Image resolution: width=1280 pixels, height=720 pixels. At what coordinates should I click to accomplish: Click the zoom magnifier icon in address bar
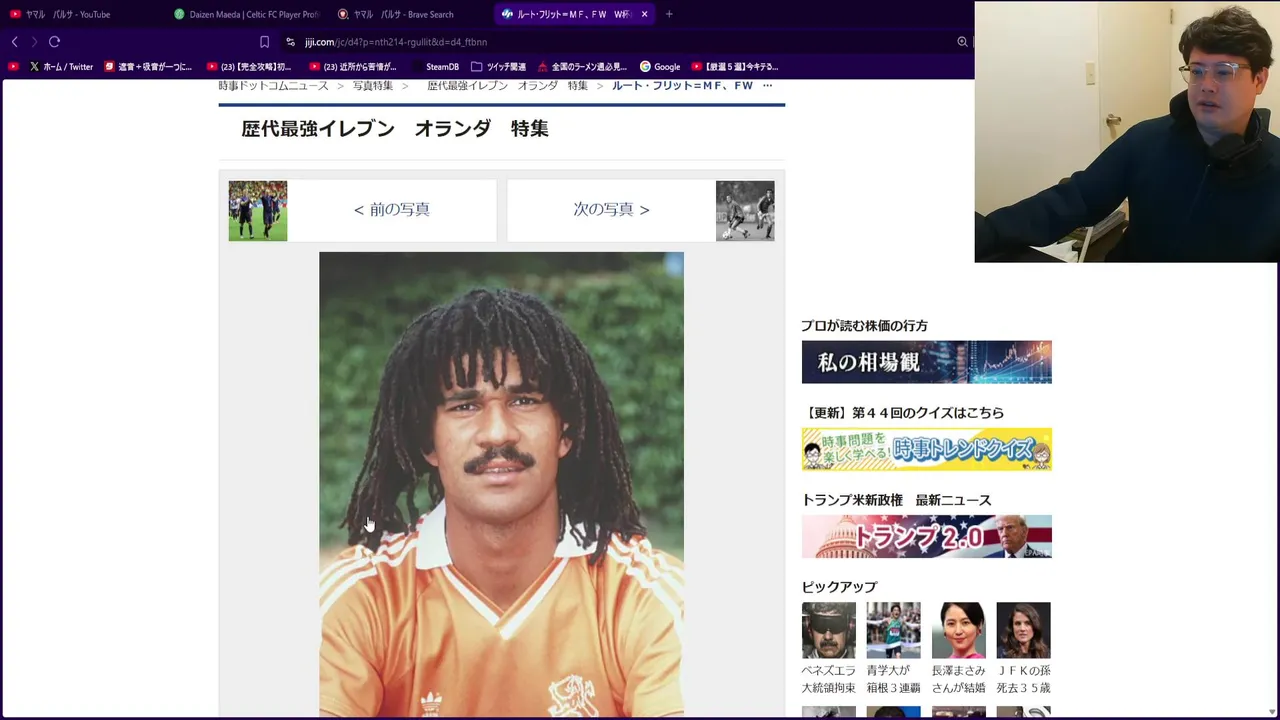pos(962,42)
